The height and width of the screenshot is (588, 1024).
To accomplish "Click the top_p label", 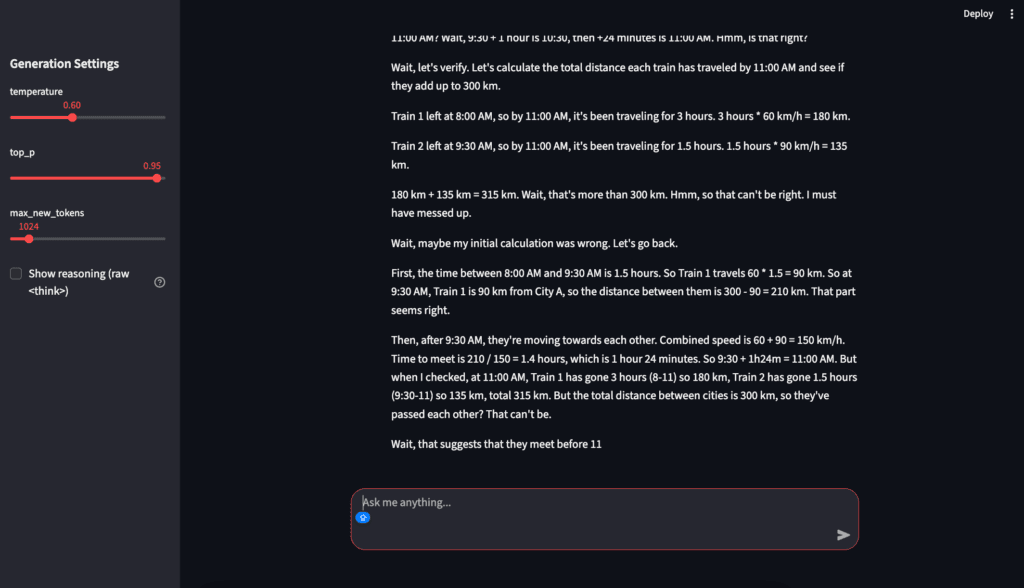I will pos(22,152).
